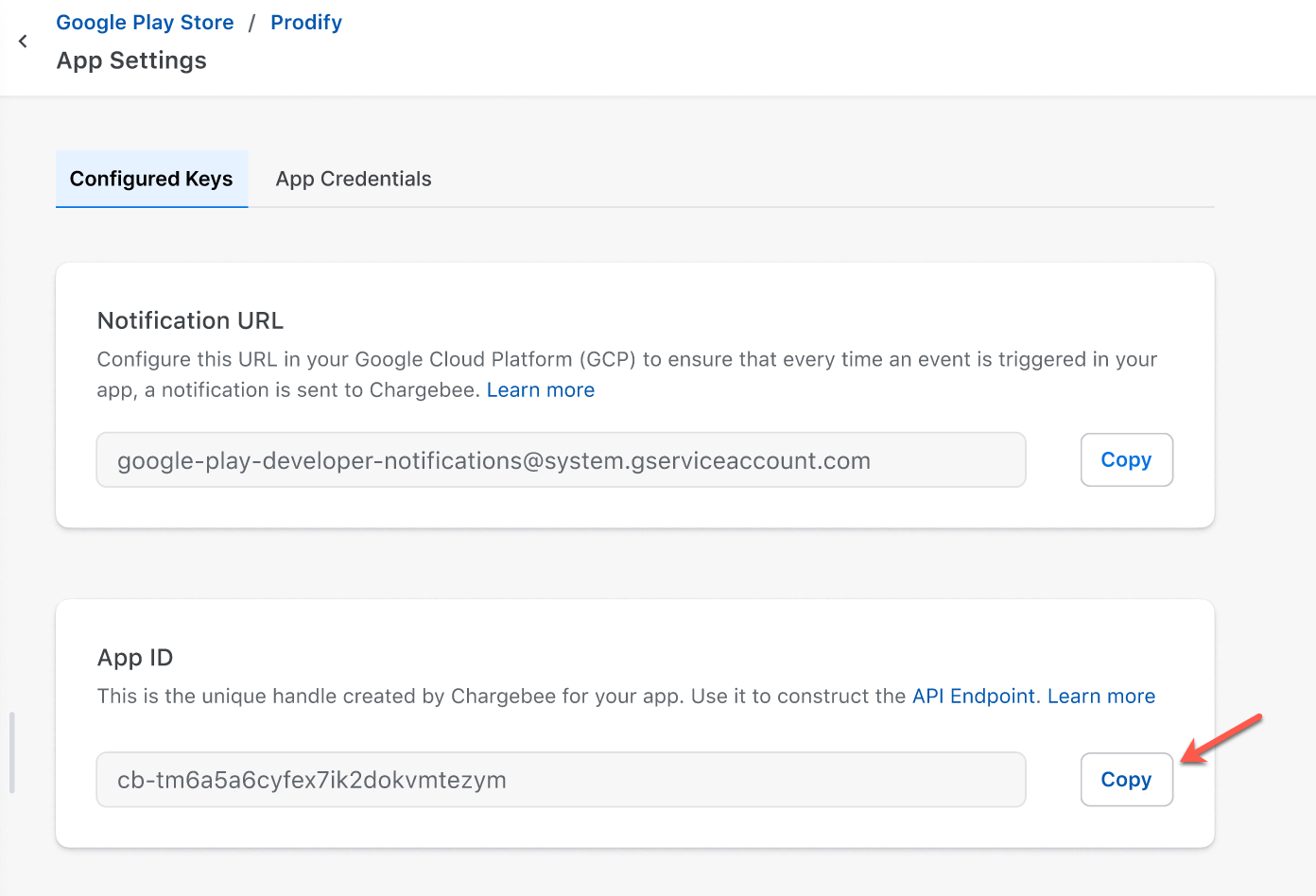Click the App Settings page title
Image resolution: width=1316 pixels, height=896 pixels.
click(x=131, y=60)
